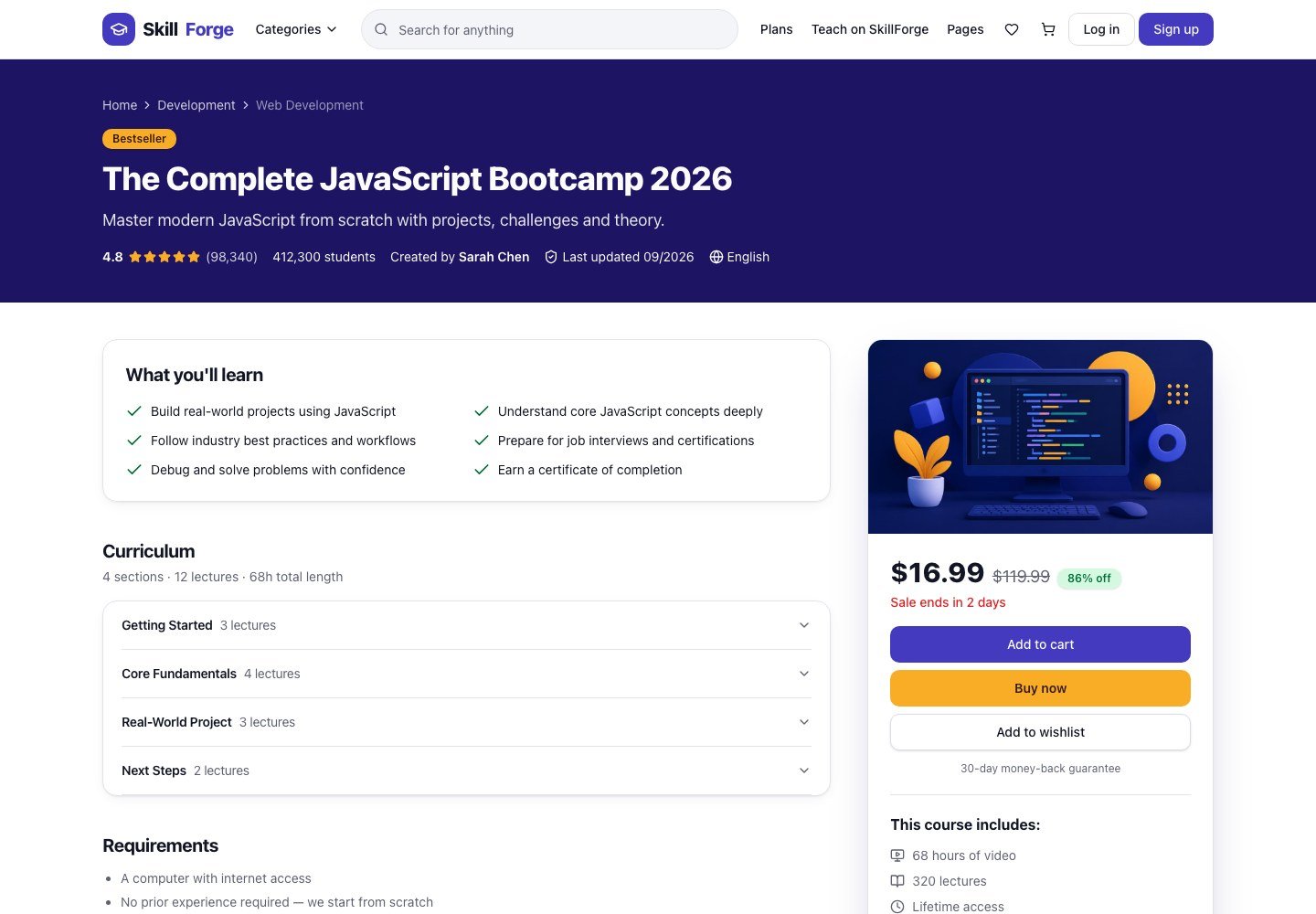The image size is (1316, 914).
Task: Expand the Next Steps section
Action: 466,771
